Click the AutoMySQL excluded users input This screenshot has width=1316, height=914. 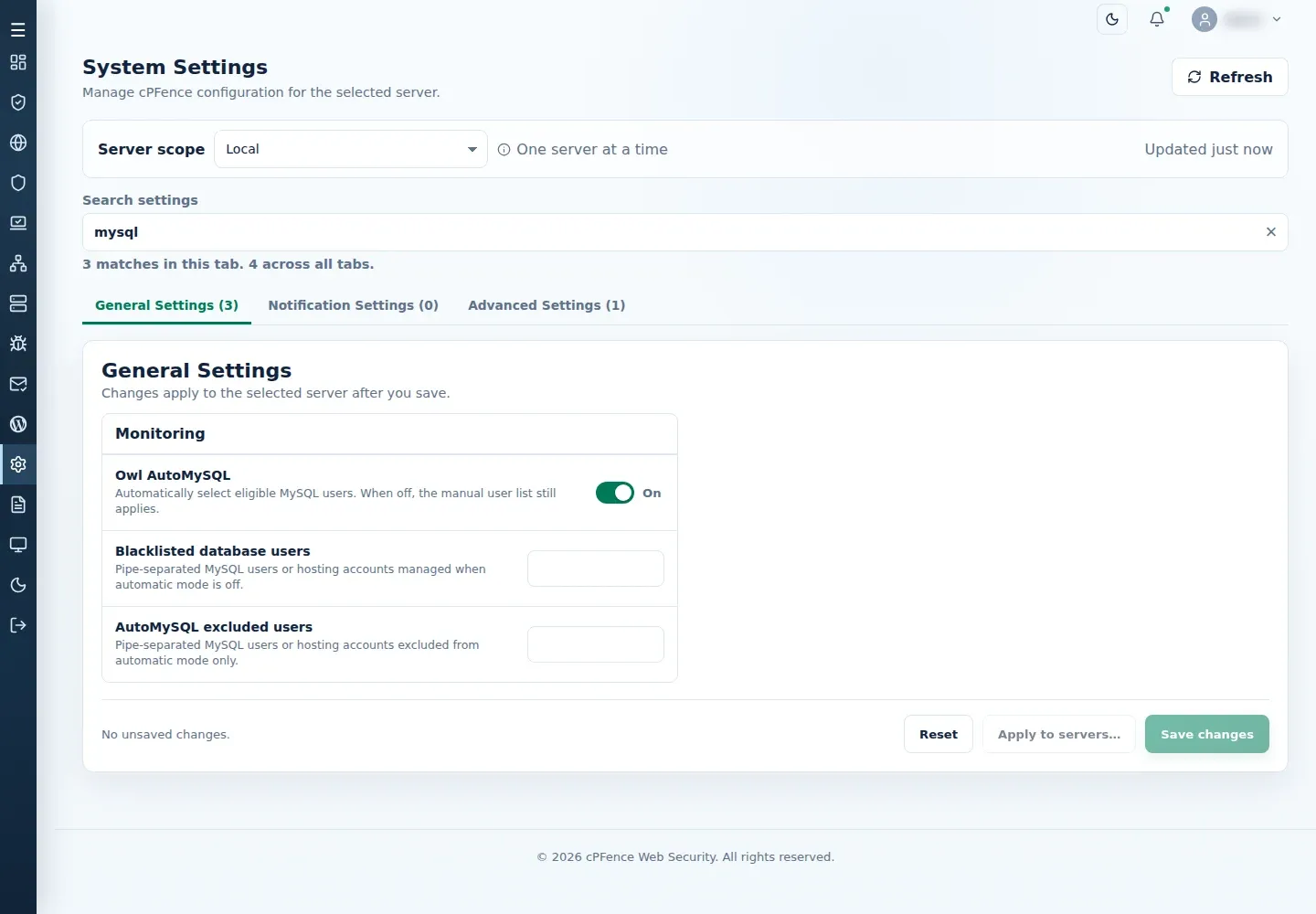(596, 644)
